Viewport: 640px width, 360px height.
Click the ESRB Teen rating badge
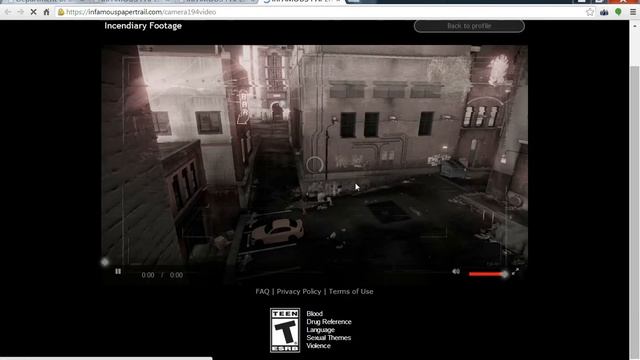(285, 330)
